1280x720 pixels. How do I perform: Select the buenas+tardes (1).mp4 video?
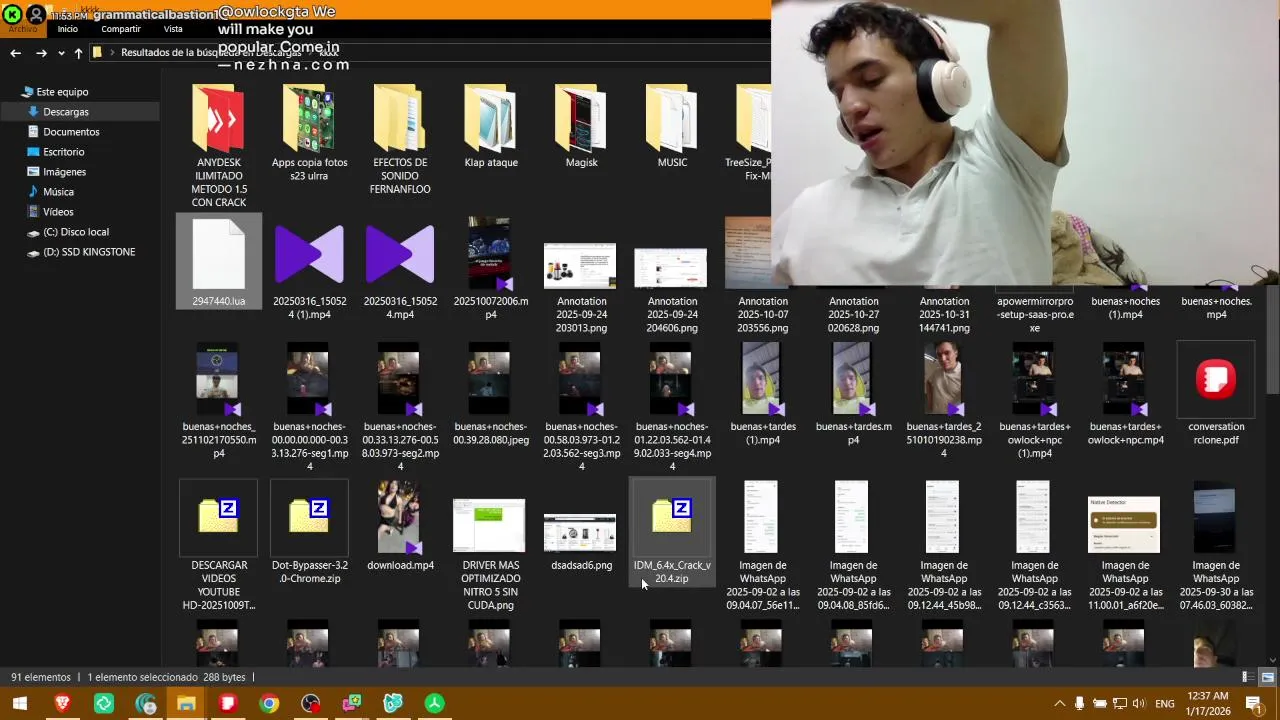(762, 396)
